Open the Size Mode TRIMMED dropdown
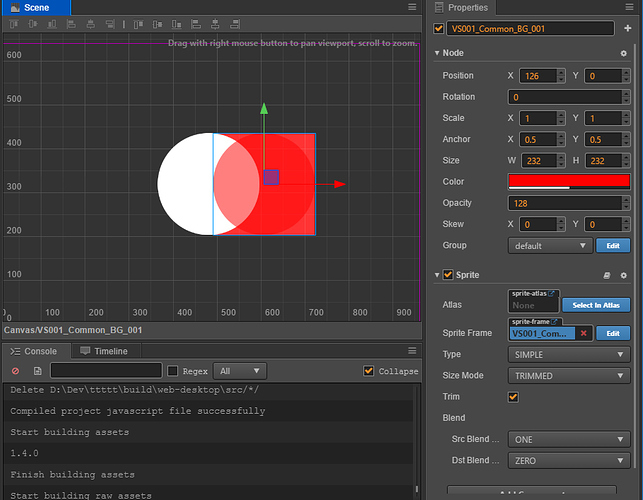 click(x=568, y=376)
